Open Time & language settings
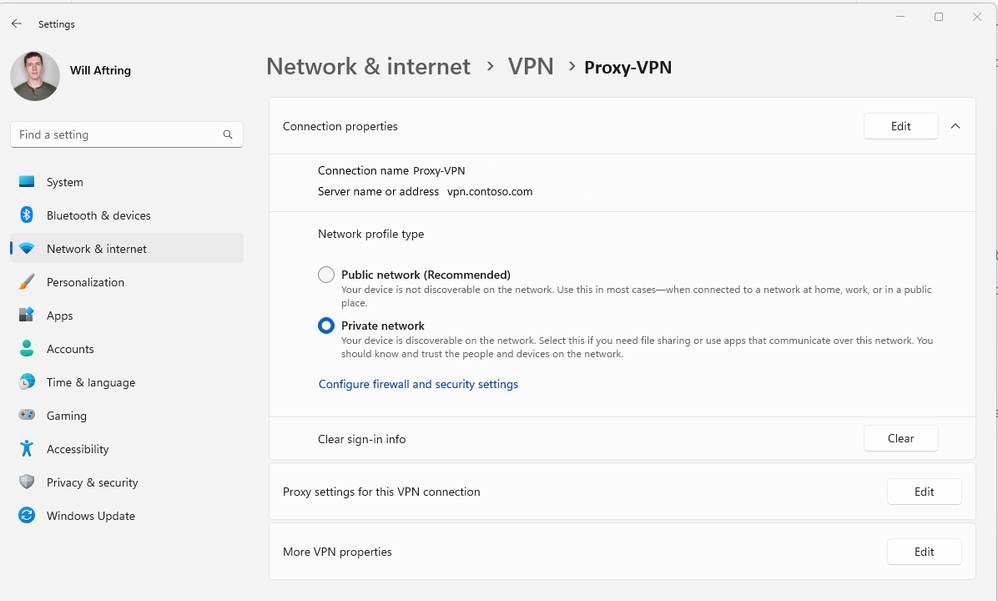This screenshot has width=998, height=601. pos(90,382)
